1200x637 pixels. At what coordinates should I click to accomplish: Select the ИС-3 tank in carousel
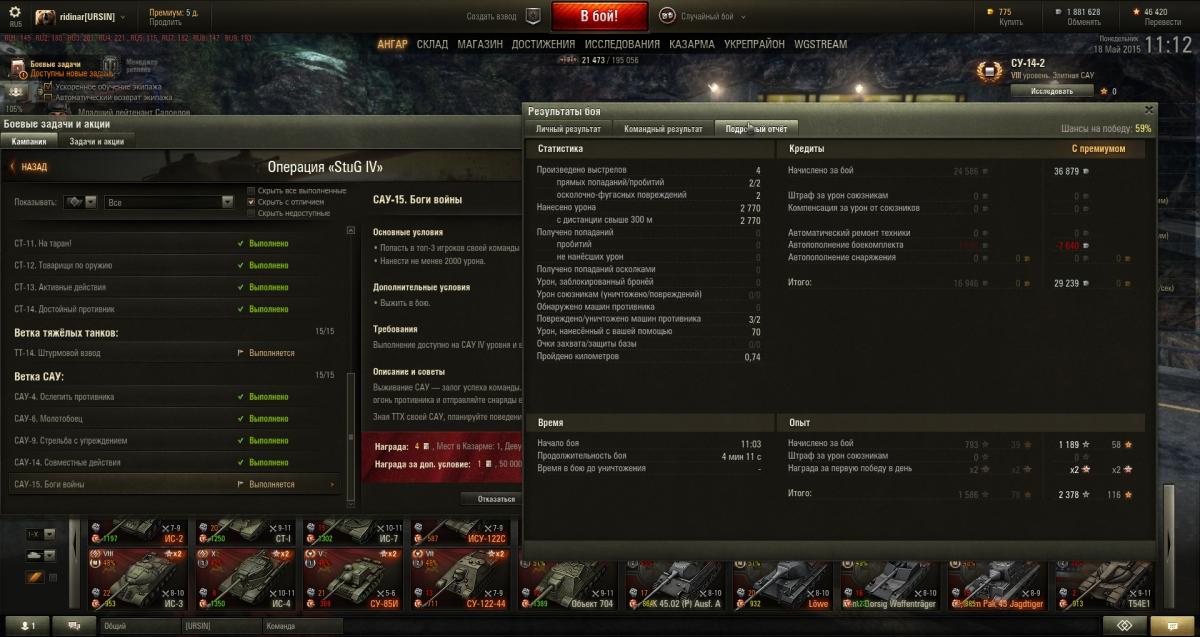tap(139, 578)
